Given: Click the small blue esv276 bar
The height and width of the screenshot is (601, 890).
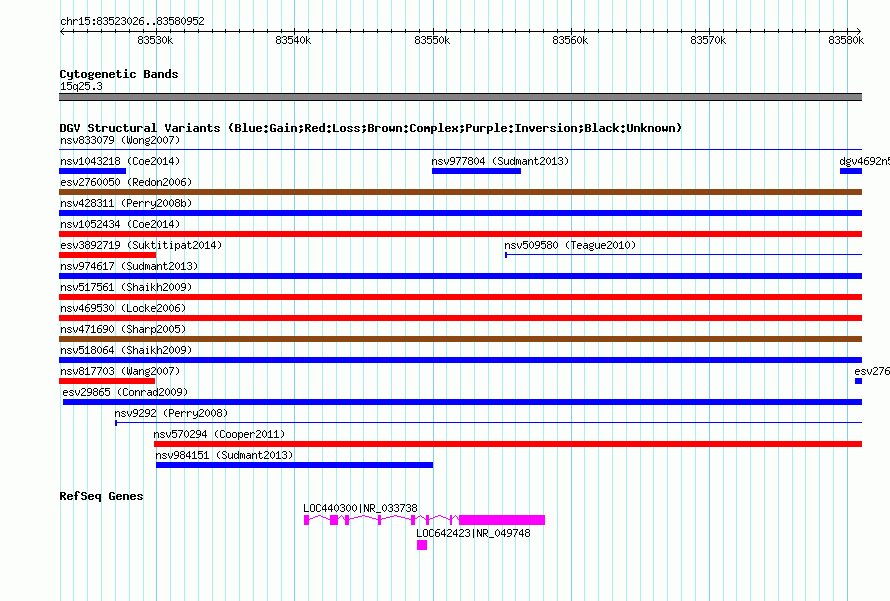Looking at the screenshot, I should pos(858,381).
